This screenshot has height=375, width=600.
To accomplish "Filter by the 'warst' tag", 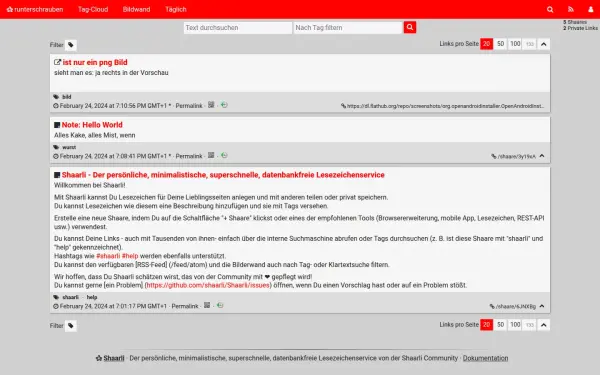I will (x=69, y=148).
